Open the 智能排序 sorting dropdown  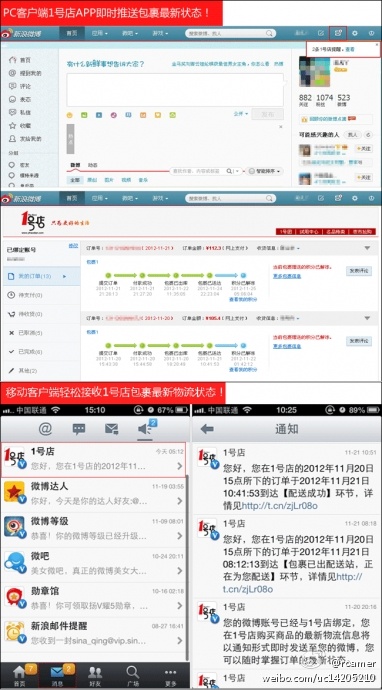(x=264, y=171)
